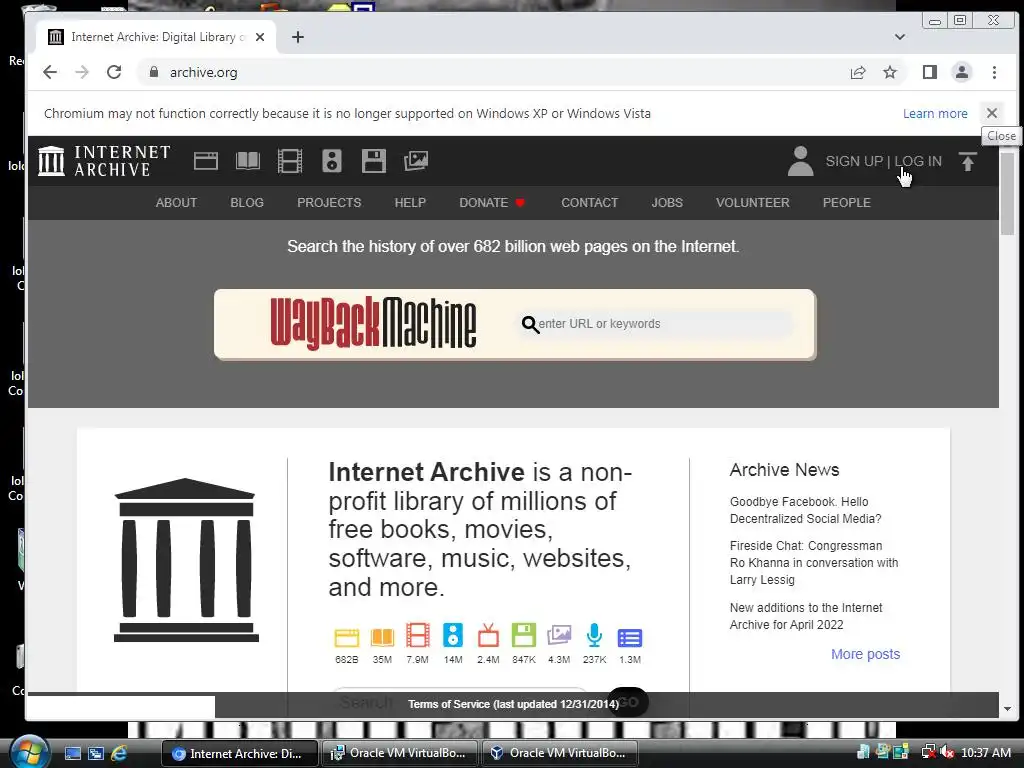1024x768 pixels.
Task: Open a new browser tab
Action: click(x=298, y=37)
